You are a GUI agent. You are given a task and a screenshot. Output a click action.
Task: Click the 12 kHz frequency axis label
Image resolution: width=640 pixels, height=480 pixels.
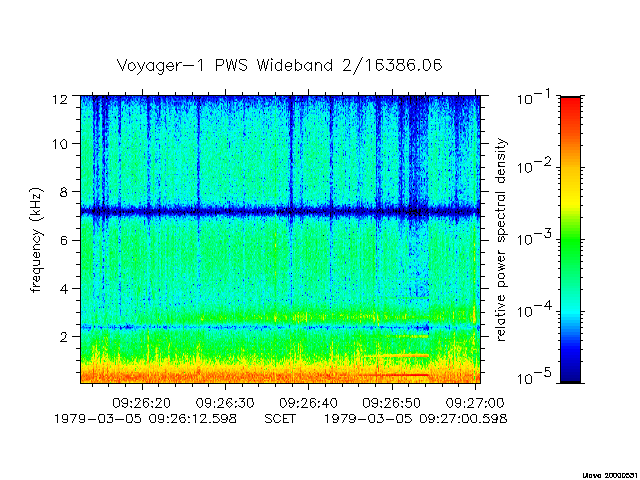(60, 99)
